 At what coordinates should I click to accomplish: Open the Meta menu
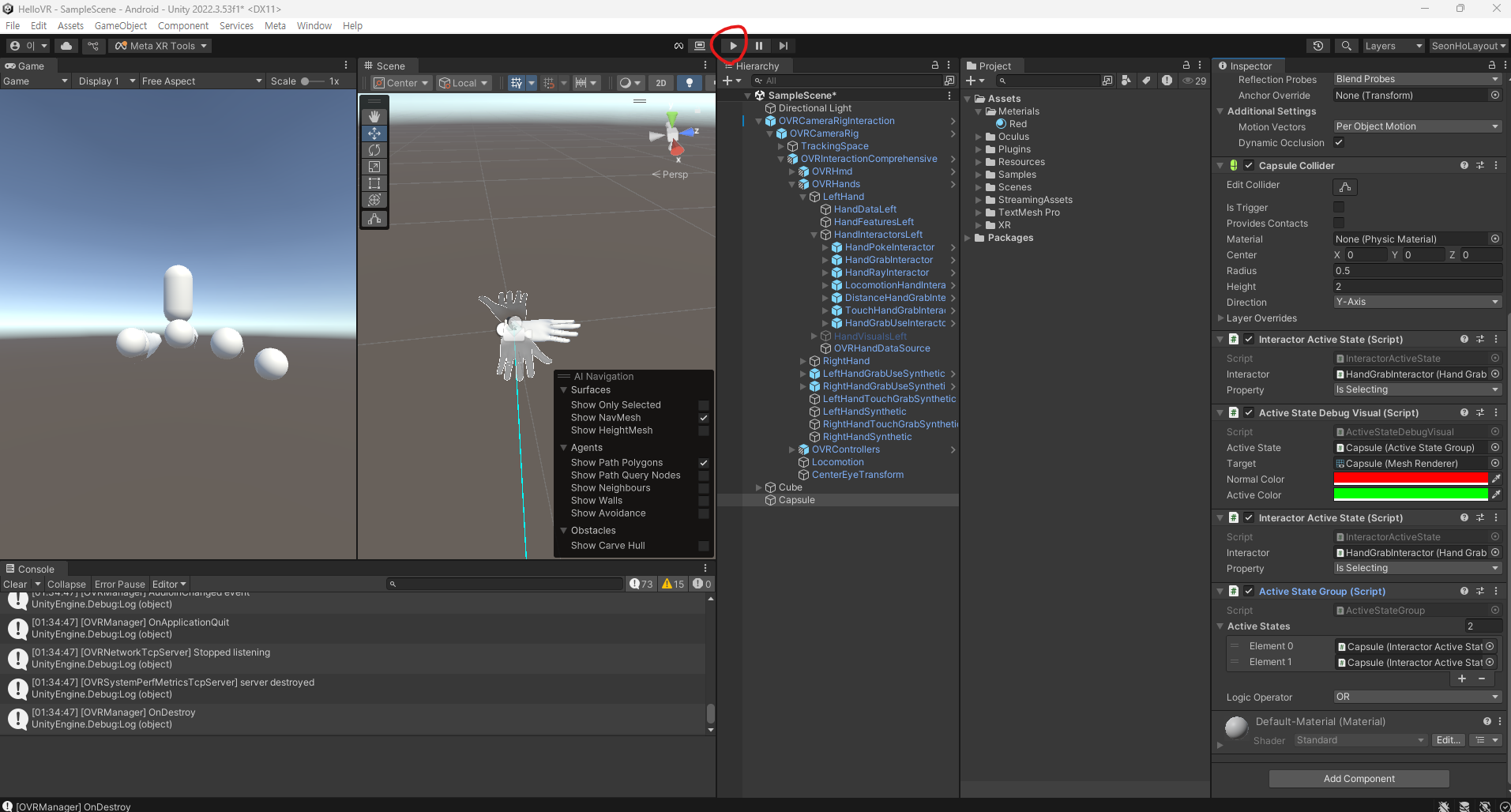click(x=275, y=25)
